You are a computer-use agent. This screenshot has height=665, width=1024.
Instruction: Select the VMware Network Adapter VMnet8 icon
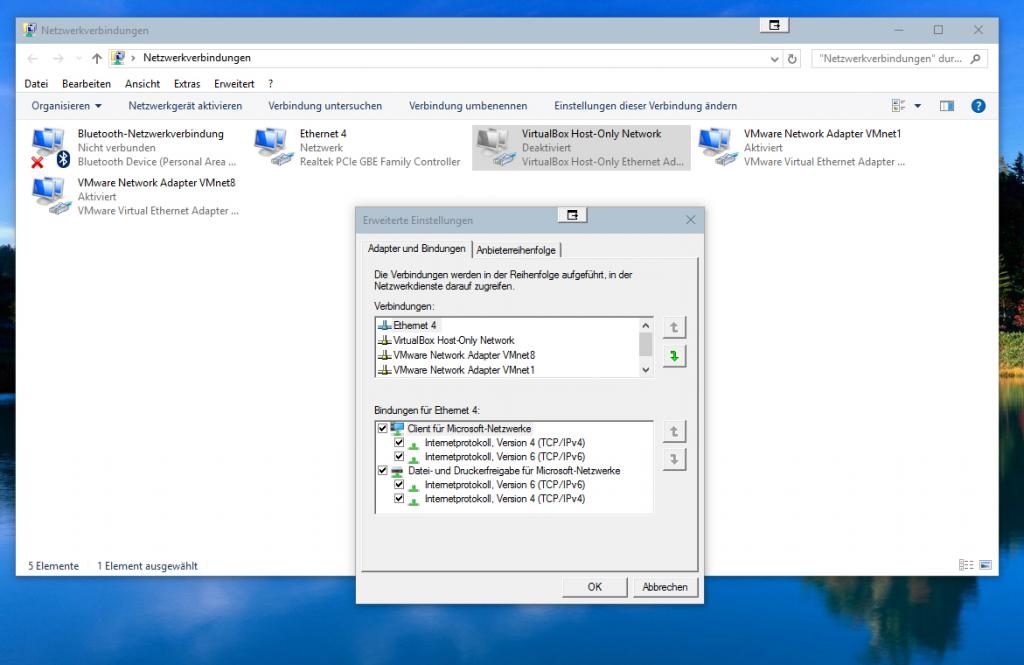click(x=50, y=195)
